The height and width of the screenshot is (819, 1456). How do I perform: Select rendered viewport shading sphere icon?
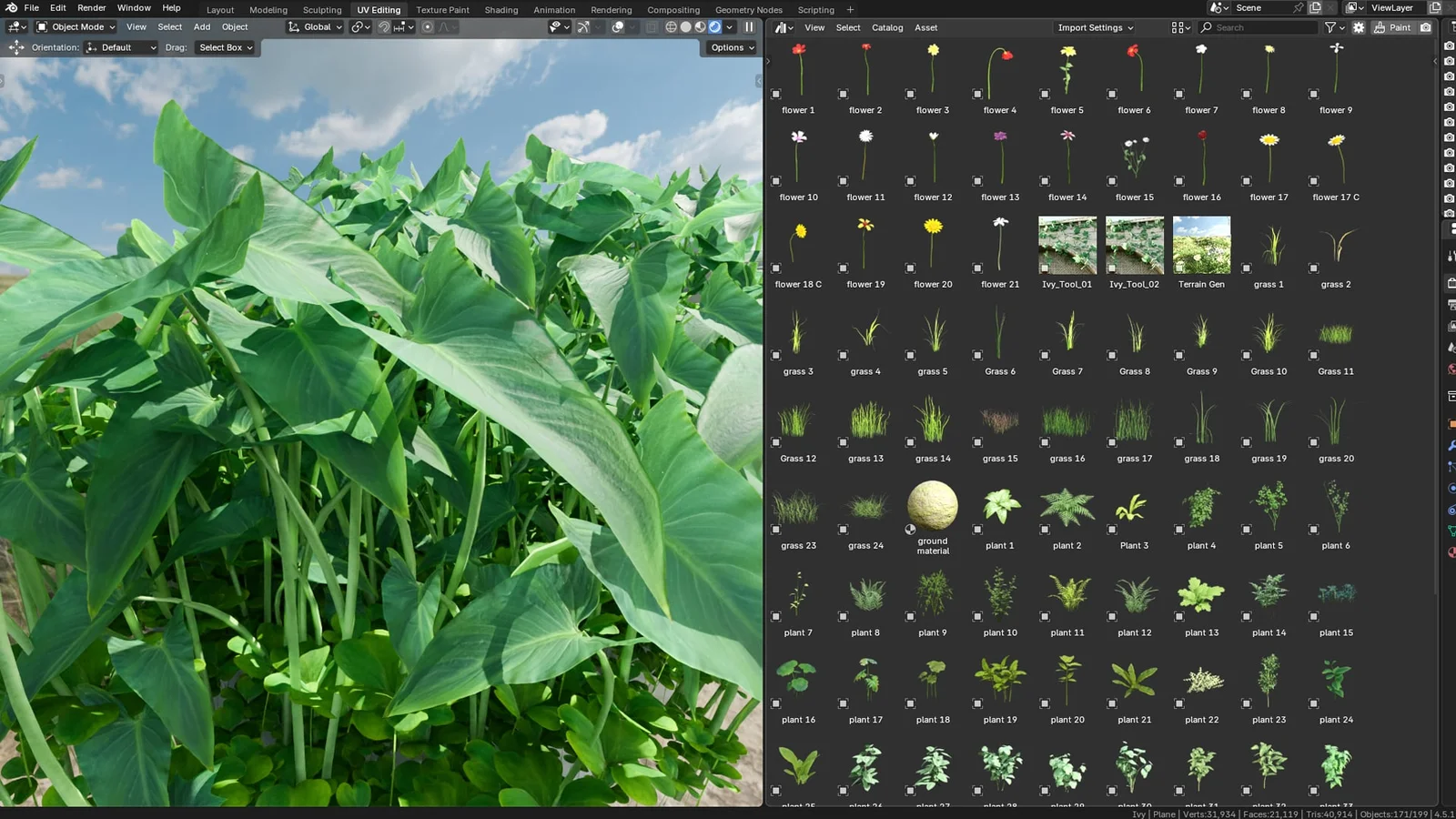pos(715,26)
